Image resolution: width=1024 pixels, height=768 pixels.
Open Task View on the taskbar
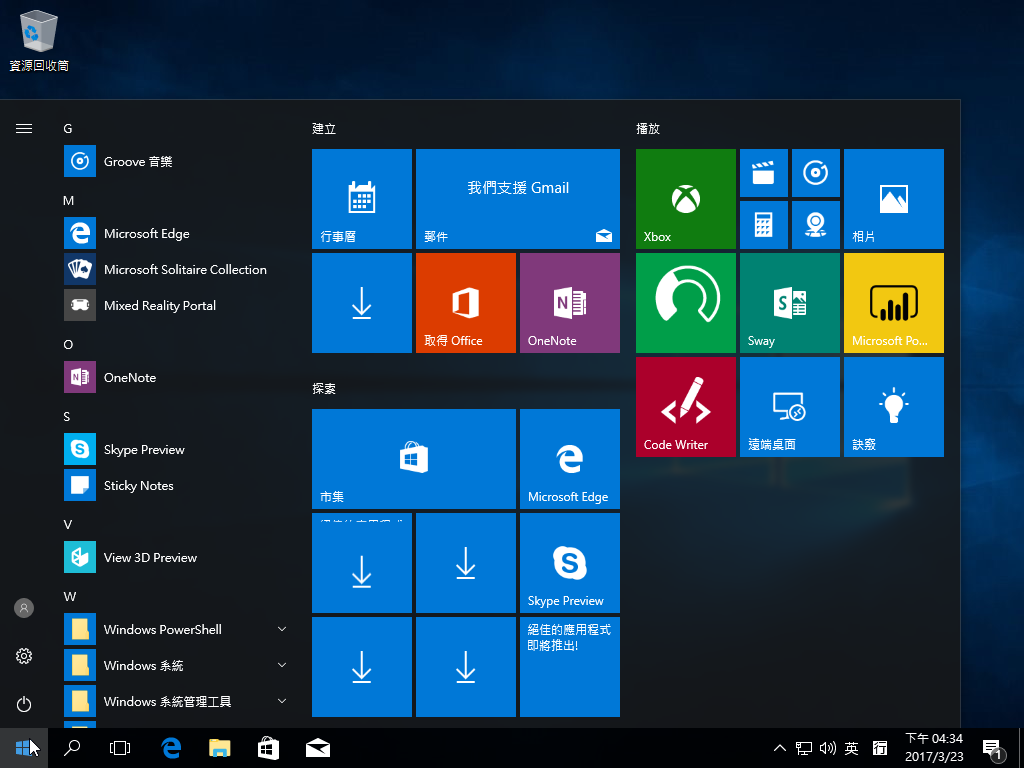pos(120,748)
